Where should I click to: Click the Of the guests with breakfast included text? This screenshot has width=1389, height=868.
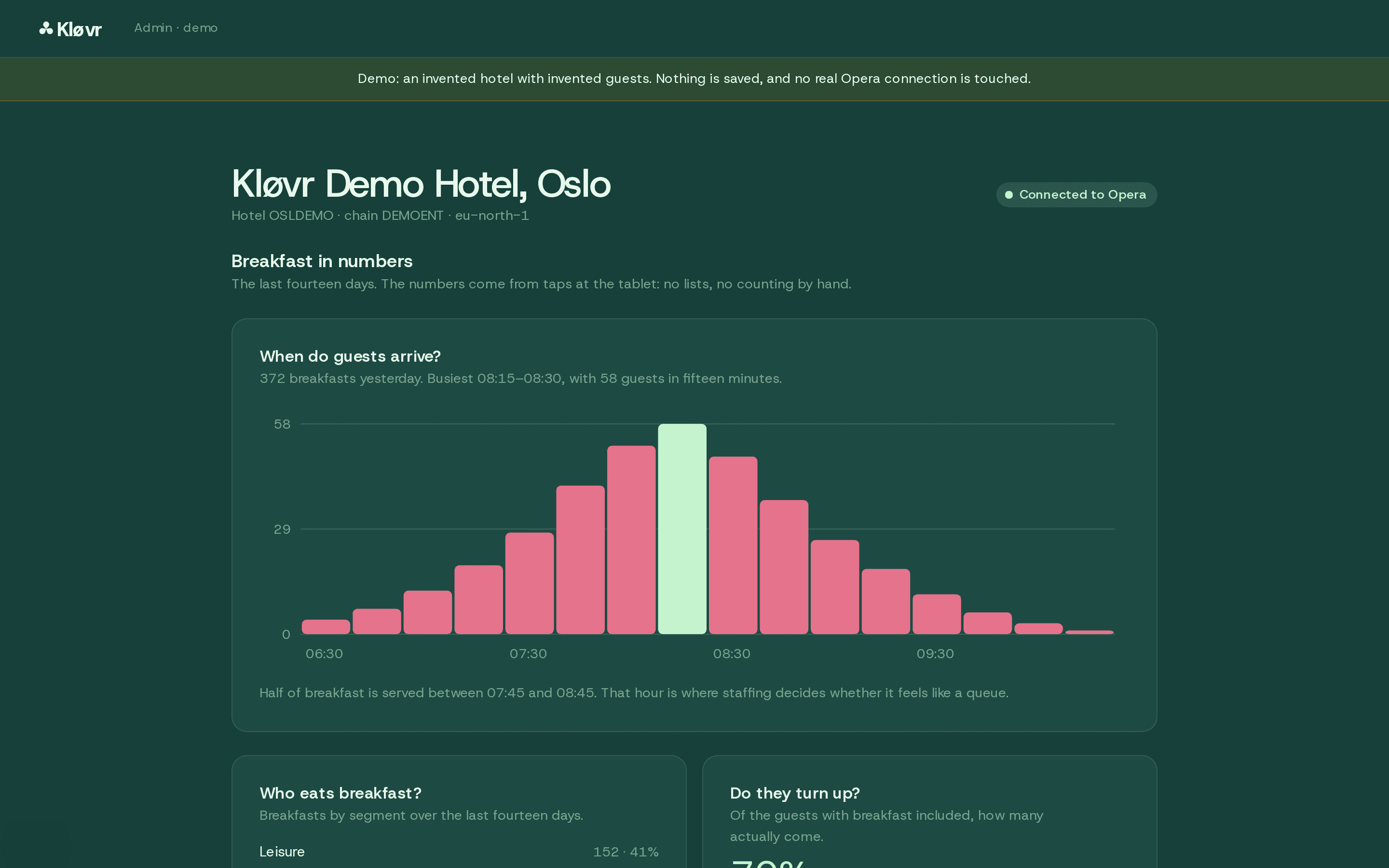pyautogui.click(x=886, y=826)
